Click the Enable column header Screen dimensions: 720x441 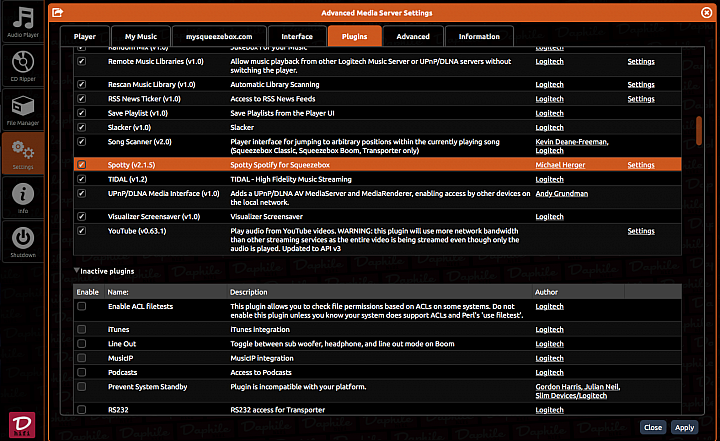click(88, 292)
